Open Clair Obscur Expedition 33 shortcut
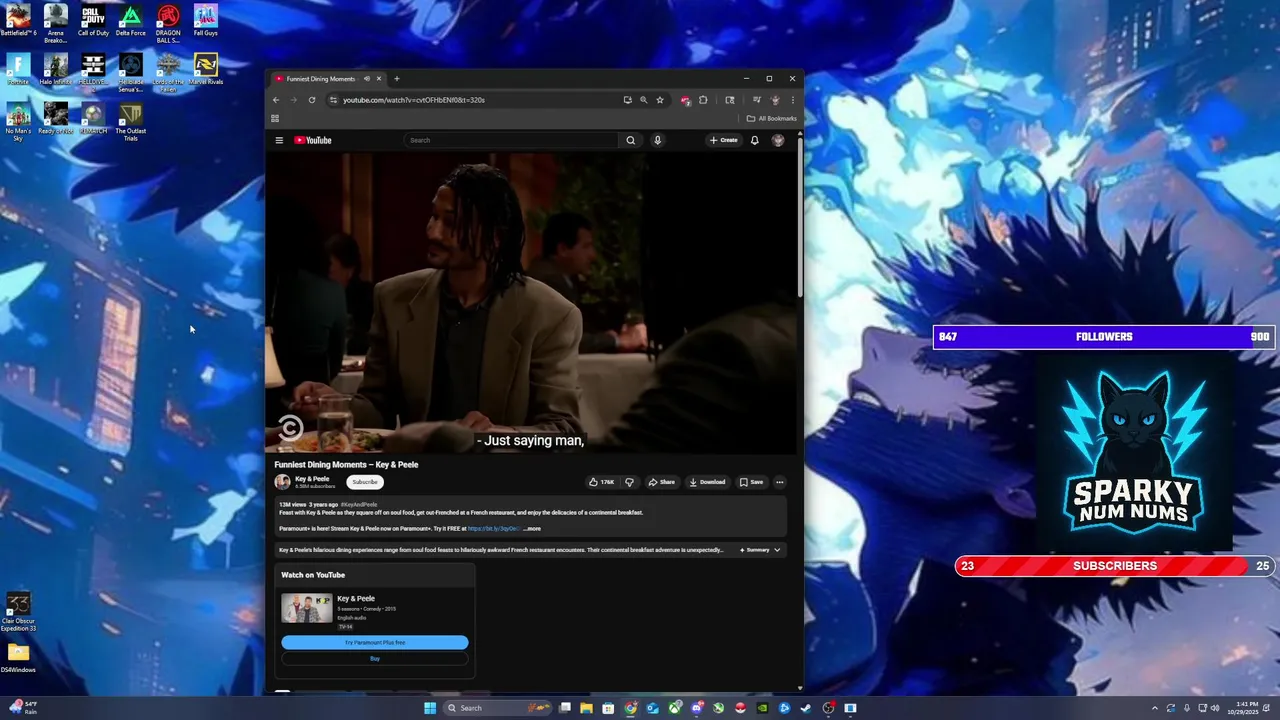Image resolution: width=1280 pixels, height=720 pixels. pos(18,612)
